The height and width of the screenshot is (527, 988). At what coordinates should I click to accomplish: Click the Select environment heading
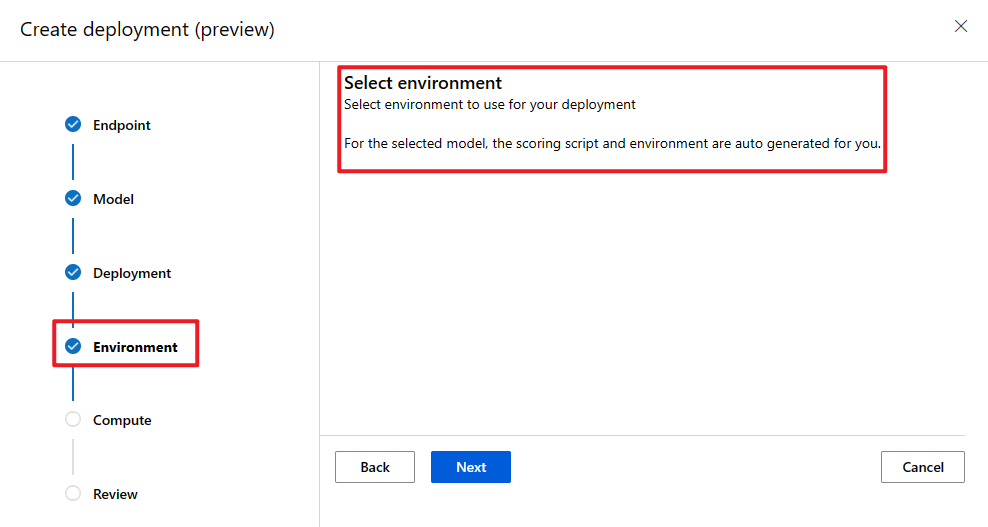coord(423,83)
